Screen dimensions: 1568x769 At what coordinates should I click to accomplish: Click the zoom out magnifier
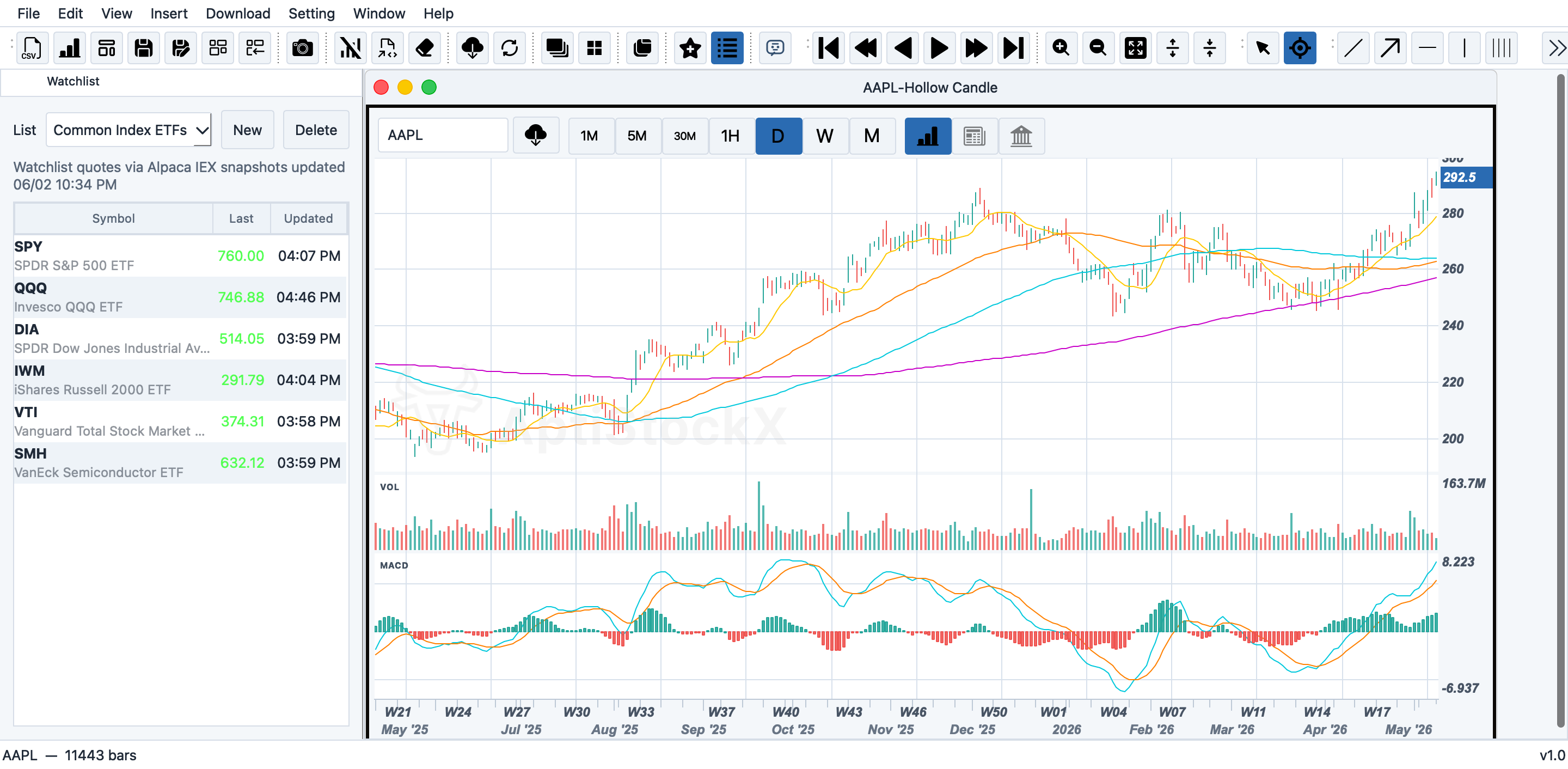[1098, 47]
